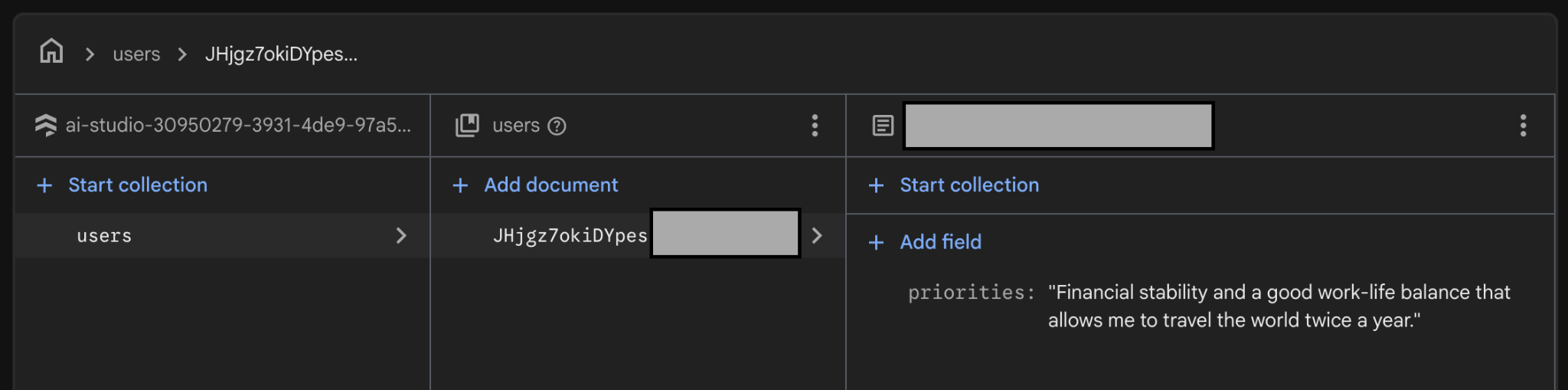Click plus icon beside Add document
The image size is (1568, 390).
coord(460,185)
